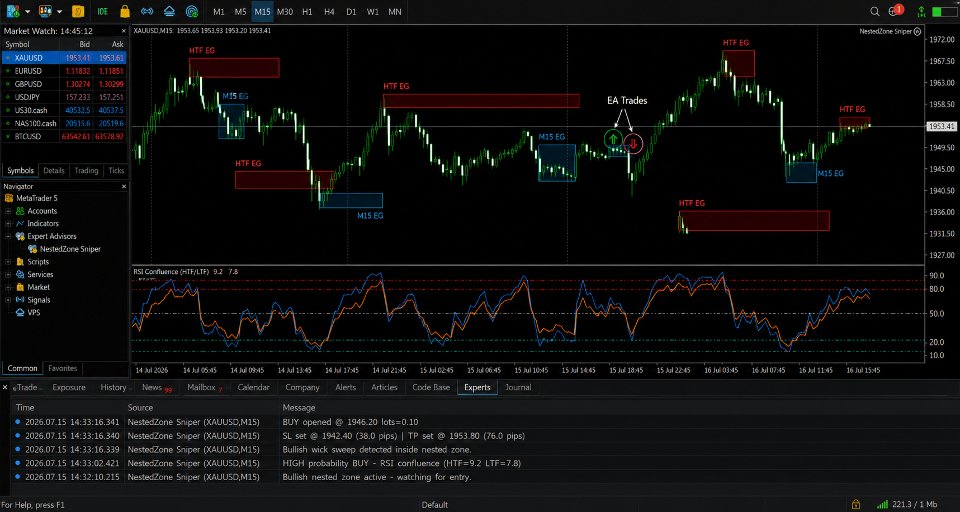Switch chart to M1 timeframe
This screenshot has height=512, width=960.
point(219,11)
